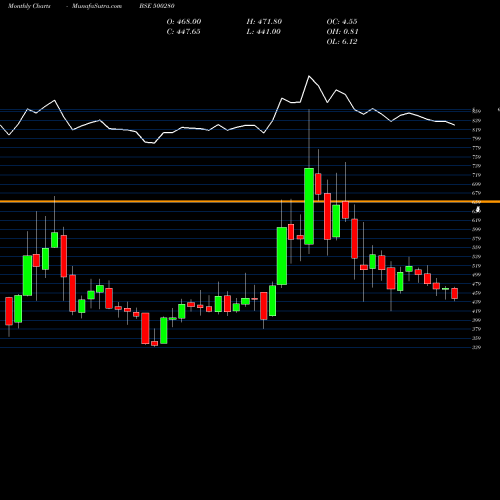Click the open price O: 468.00
Image resolution: width=500 pixels, height=500 pixels.
184,22
